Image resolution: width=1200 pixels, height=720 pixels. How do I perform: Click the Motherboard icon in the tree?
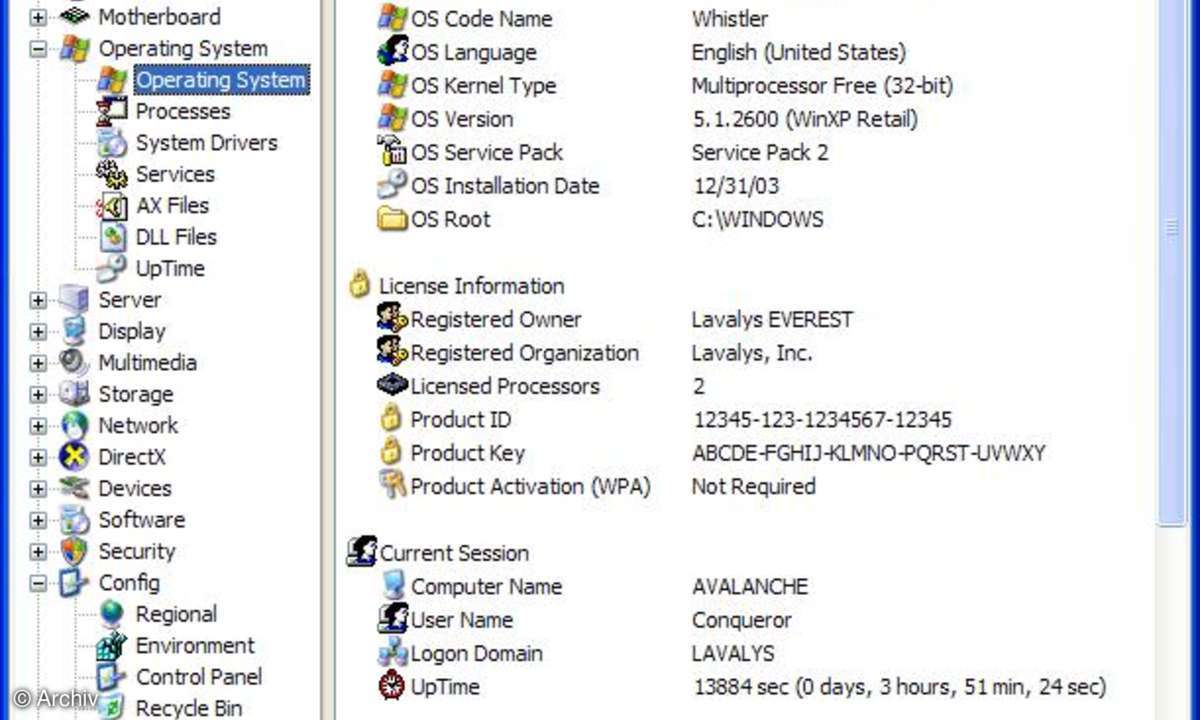[x=74, y=16]
